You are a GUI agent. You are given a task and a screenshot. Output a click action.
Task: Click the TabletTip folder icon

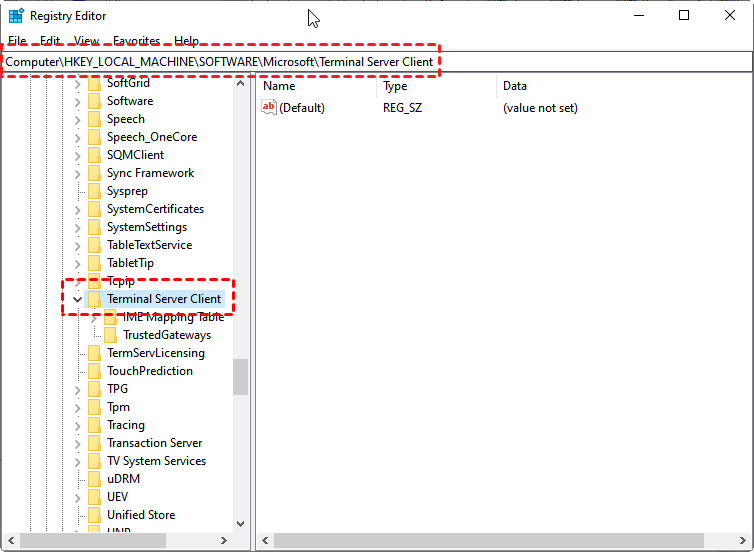coord(95,263)
